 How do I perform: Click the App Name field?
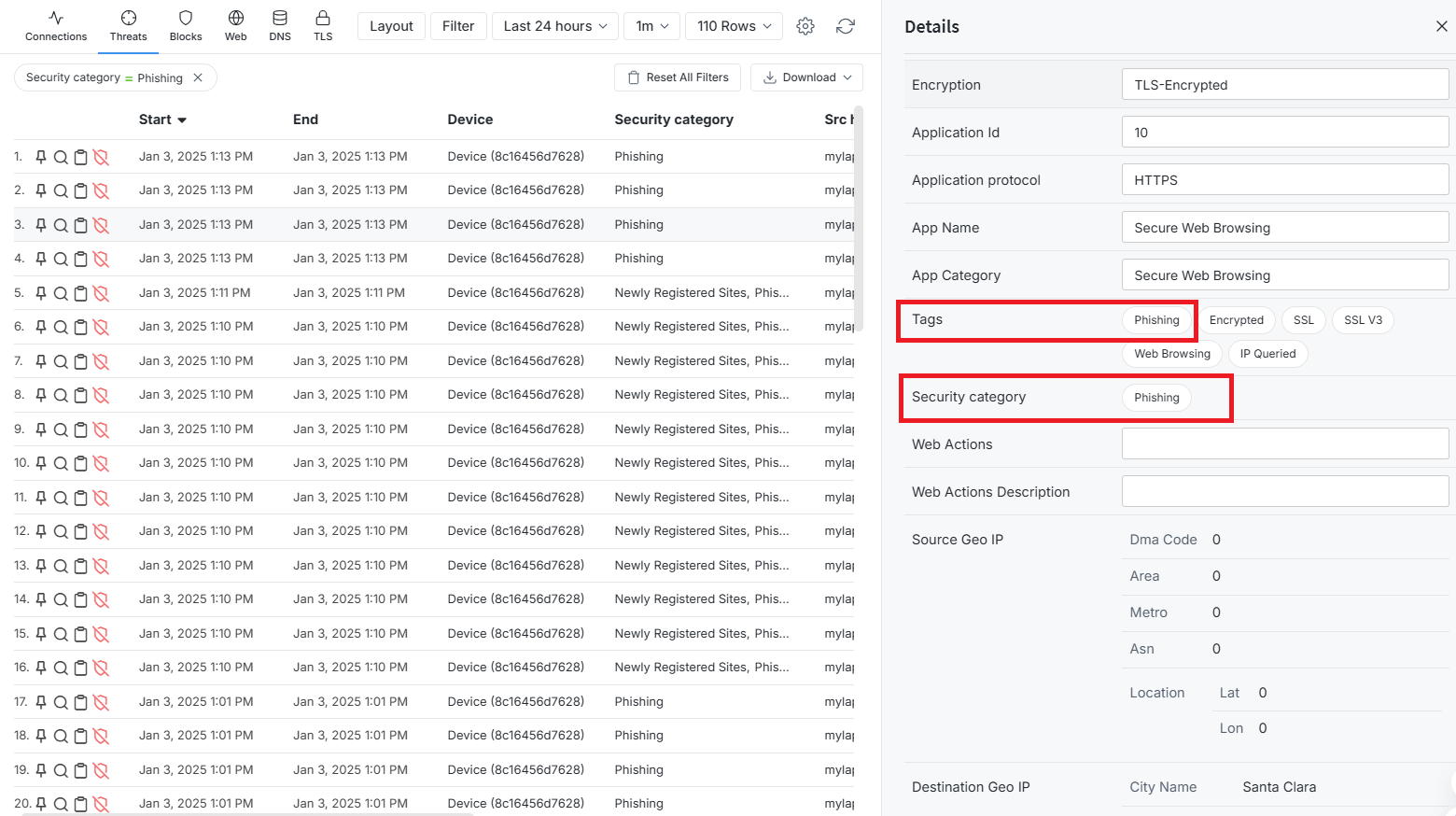(x=1284, y=227)
